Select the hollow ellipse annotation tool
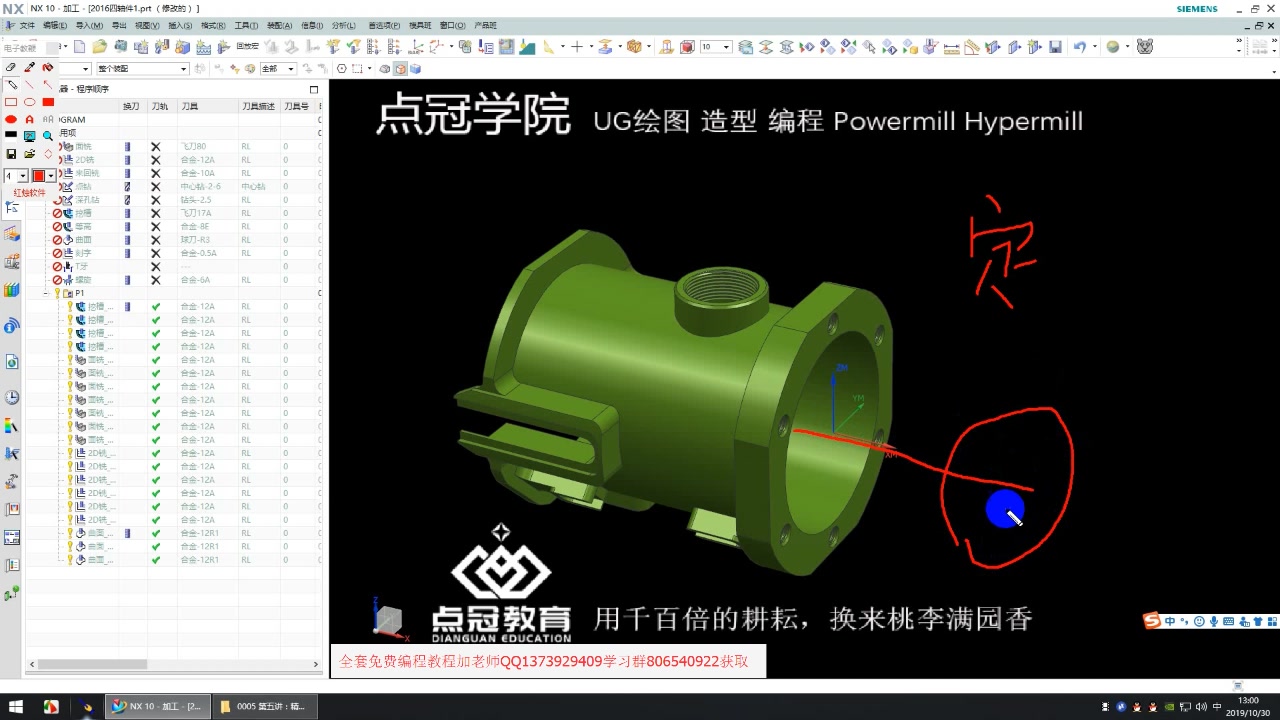This screenshot has height=720, width=1280. click(29, 102)
